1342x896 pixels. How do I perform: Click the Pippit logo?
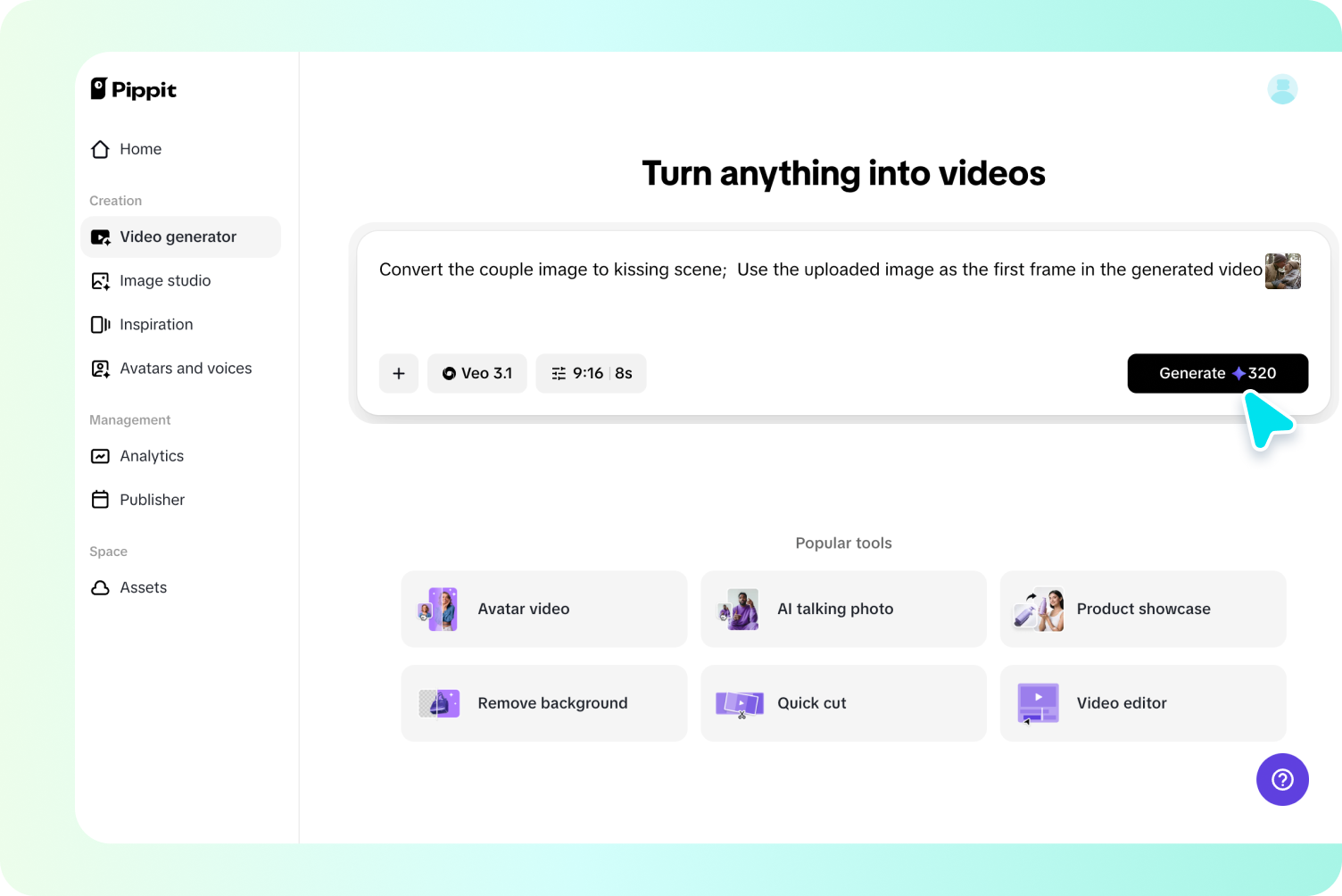(x=132, y=89)
